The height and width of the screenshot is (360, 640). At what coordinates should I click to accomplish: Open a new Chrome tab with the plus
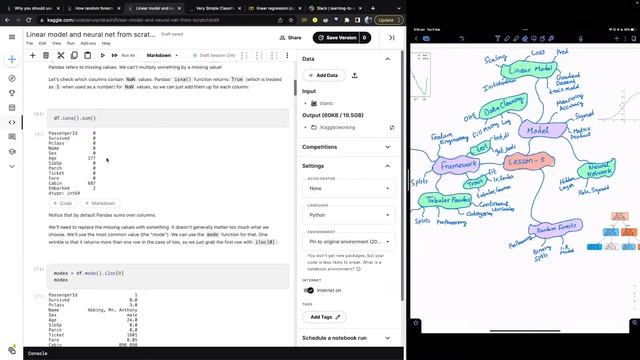pyautogui.click(x=373, y=8)
